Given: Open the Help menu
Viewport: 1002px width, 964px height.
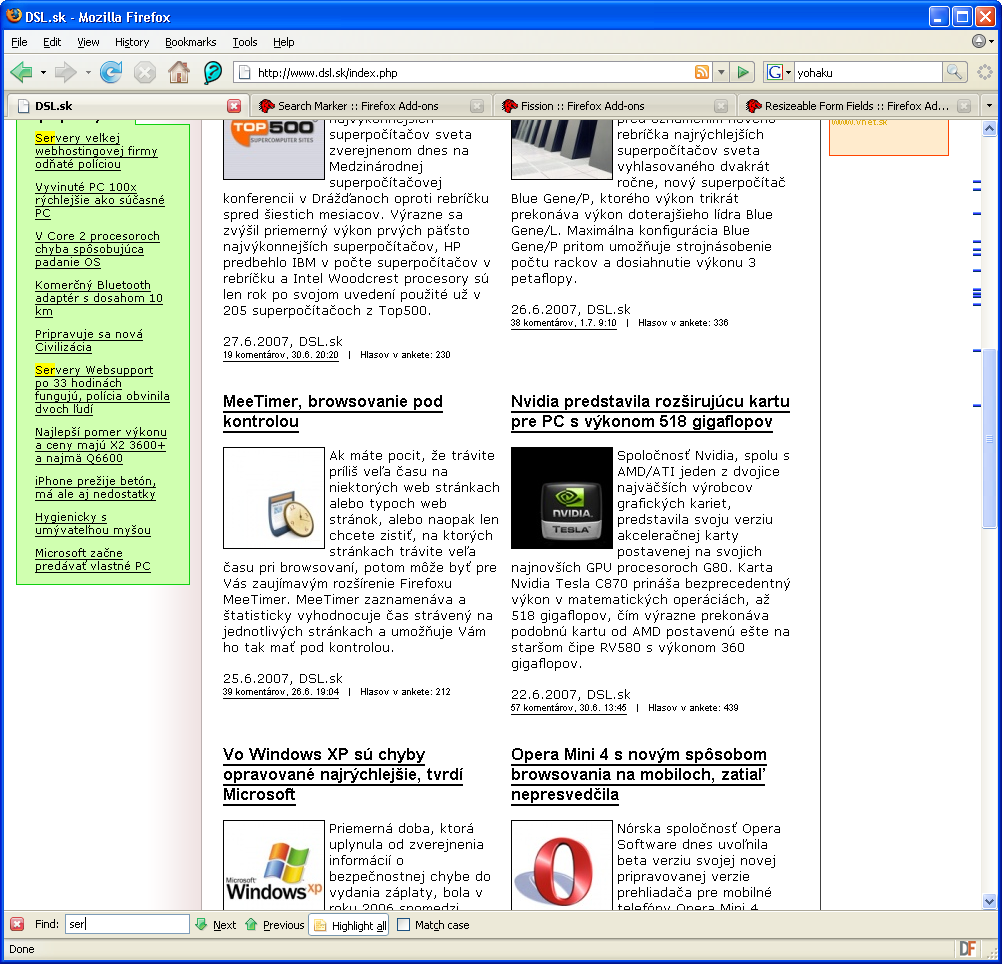Looking at the screenshot, I should point(284,42).
